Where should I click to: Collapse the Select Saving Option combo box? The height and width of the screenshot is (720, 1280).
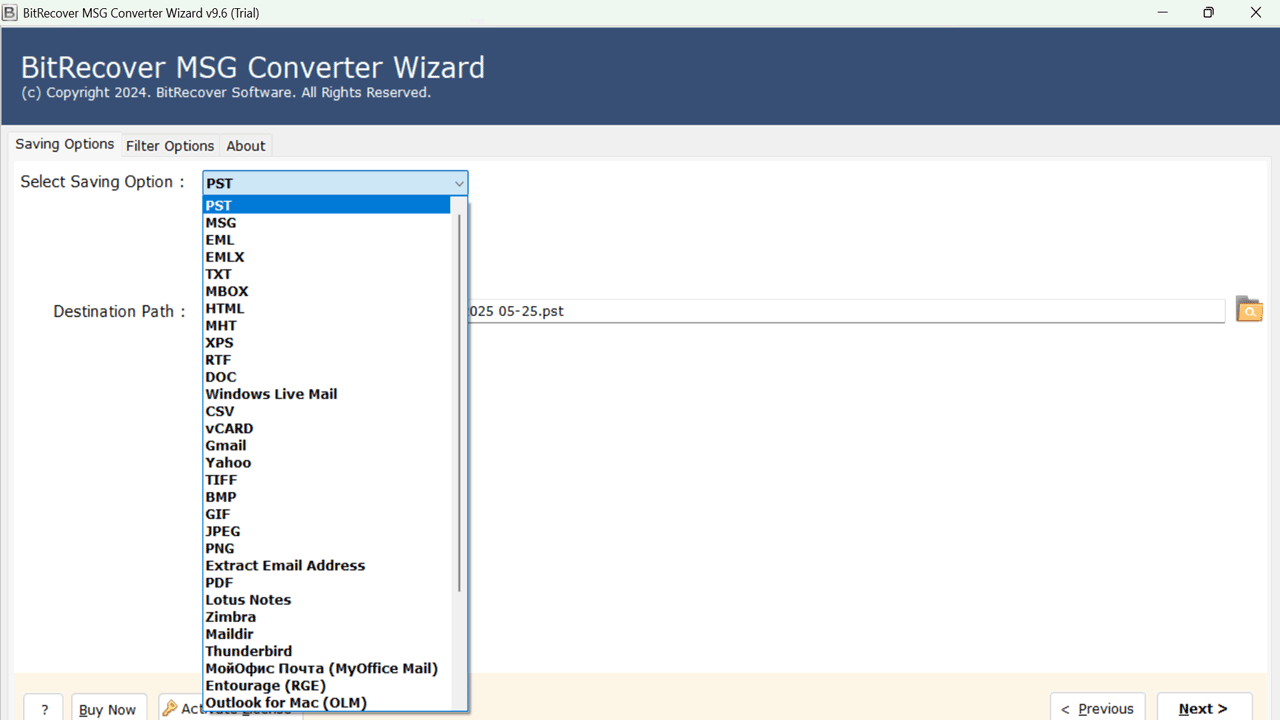(459, 183)
